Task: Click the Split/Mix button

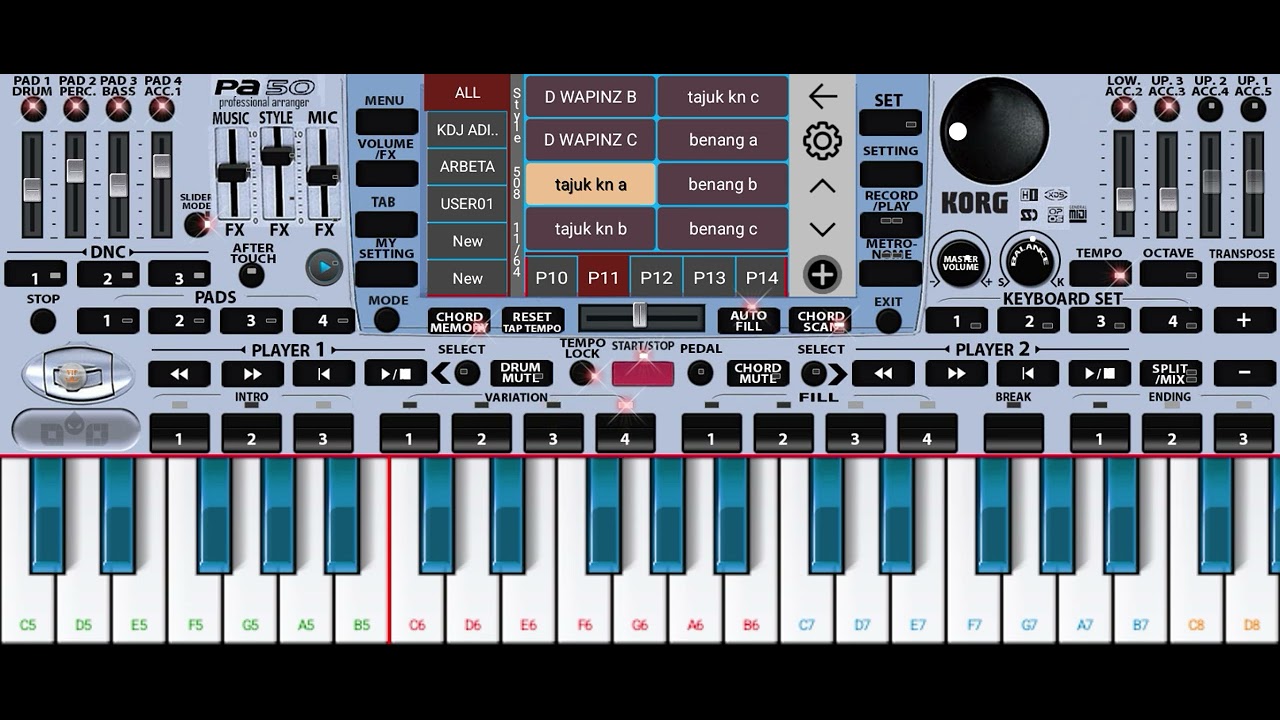Action: click(x=1171, y=374)
